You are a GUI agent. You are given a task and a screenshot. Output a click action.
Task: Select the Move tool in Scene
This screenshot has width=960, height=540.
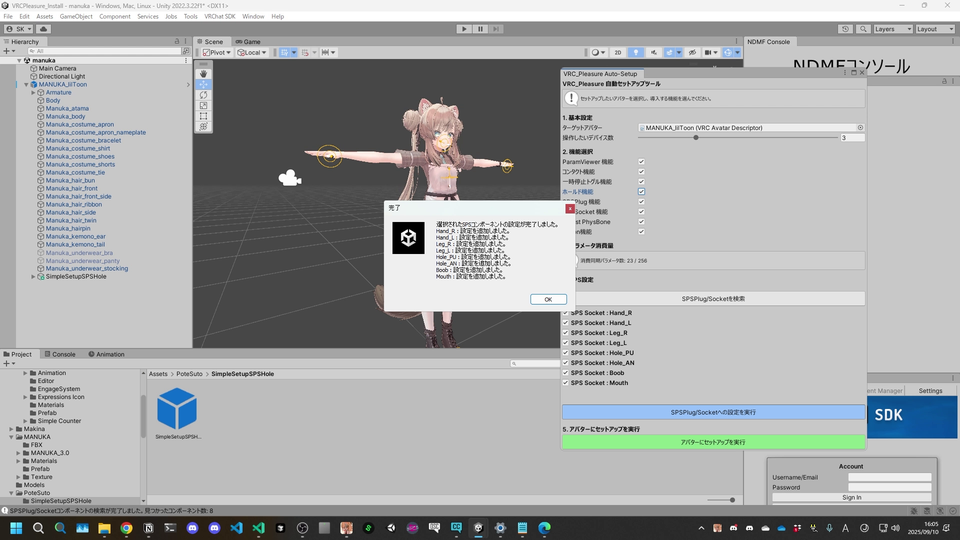(x=203, y=84)
